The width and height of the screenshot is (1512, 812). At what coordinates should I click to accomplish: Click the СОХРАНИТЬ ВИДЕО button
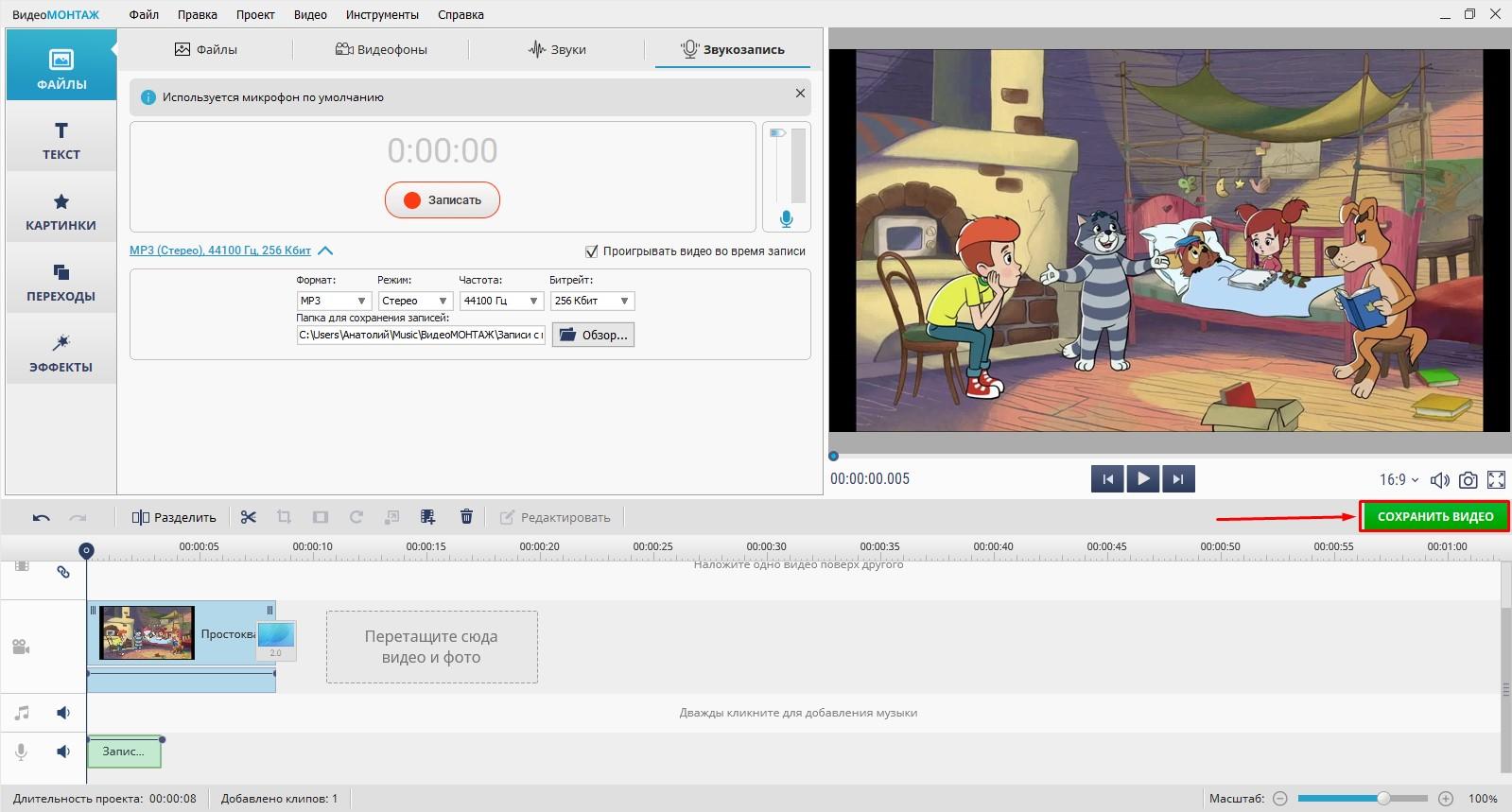(1434, 516)
